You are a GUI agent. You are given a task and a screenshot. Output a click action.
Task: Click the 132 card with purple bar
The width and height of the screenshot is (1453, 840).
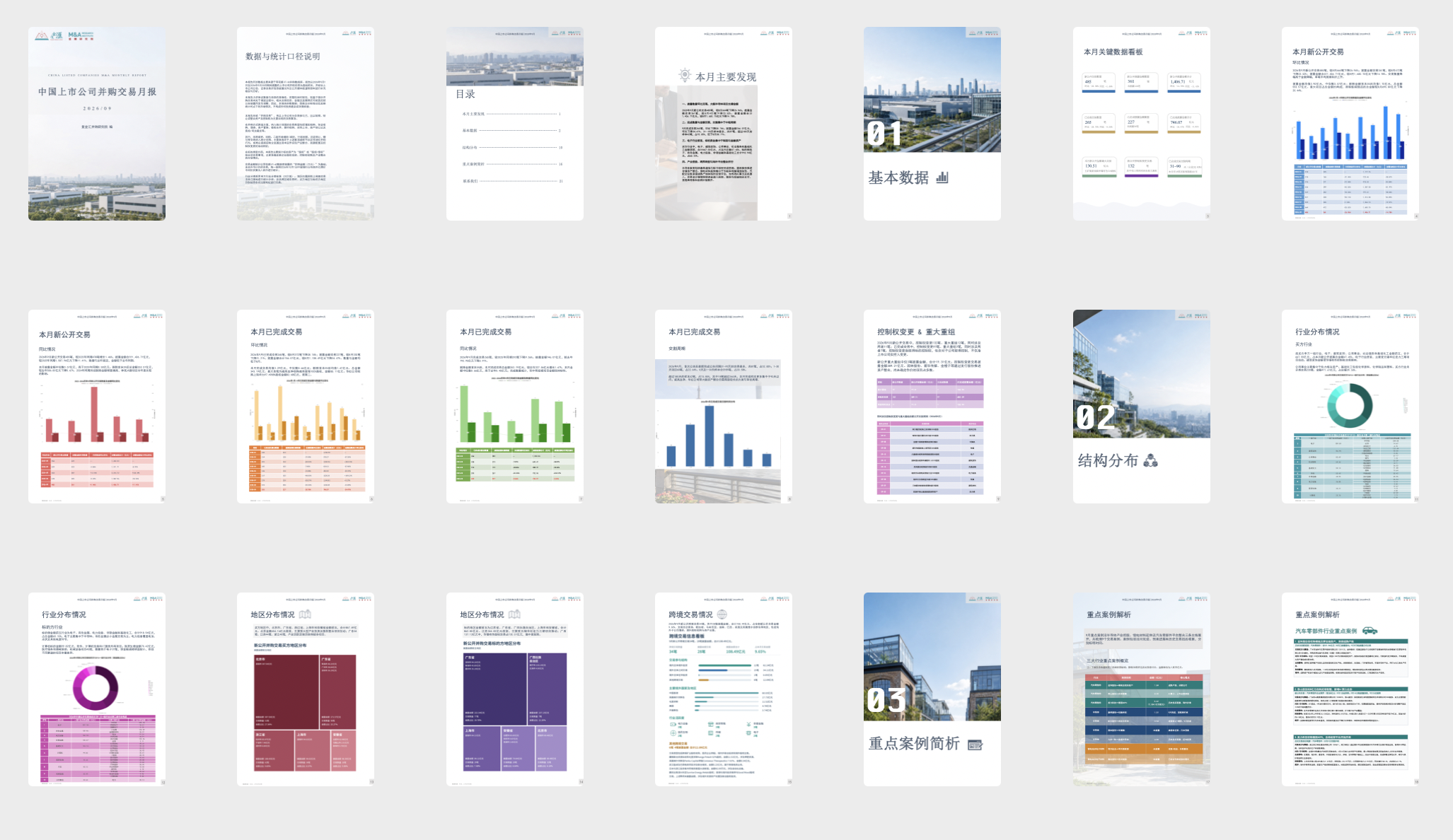pyautogui.click(x=1141, y=167)
